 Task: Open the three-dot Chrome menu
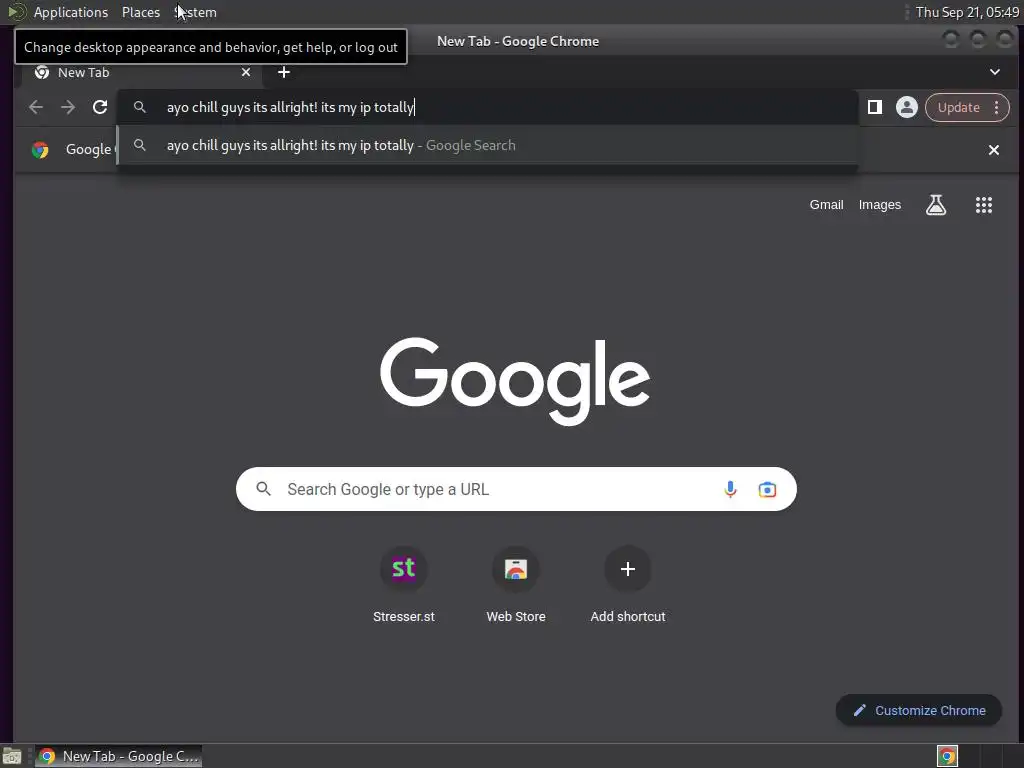[997, 107]
